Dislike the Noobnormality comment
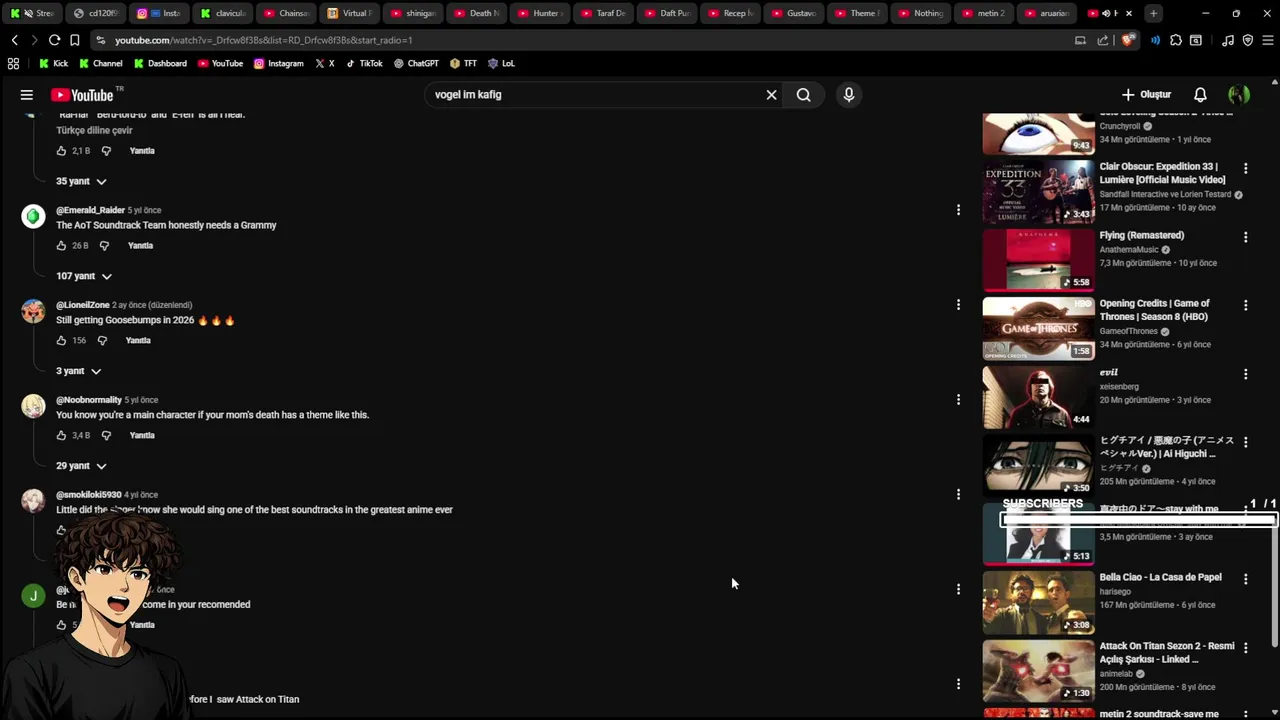This screenshot has width=1280, height=720. tap(106, 436)
